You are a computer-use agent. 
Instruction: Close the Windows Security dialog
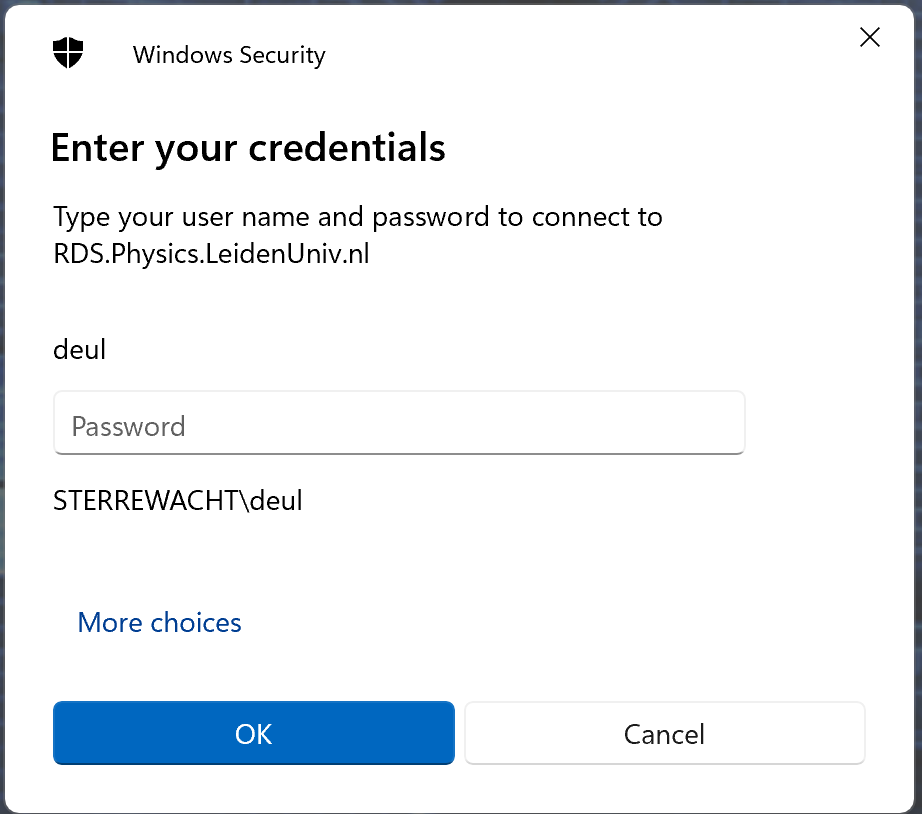(x=870, y=38)
